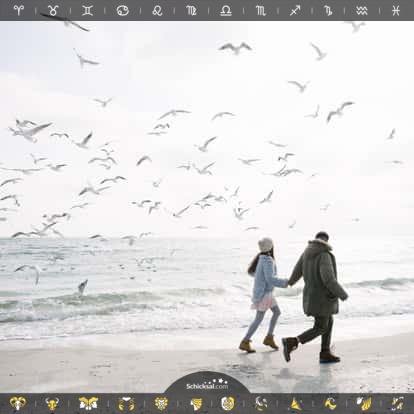Open the beach couple photo
This screenshot has height=414, width=414.
pyautogui.click(x=207, y=207)
